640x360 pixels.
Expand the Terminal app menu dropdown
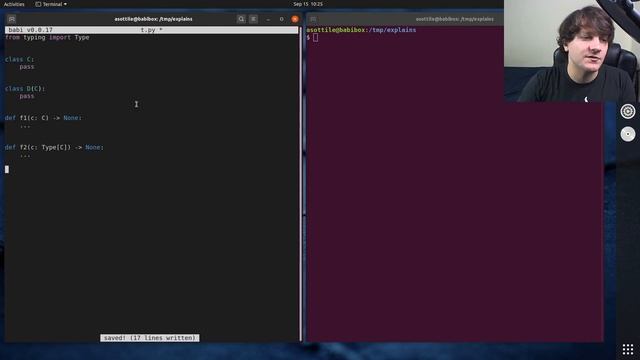tap(51, 4)
